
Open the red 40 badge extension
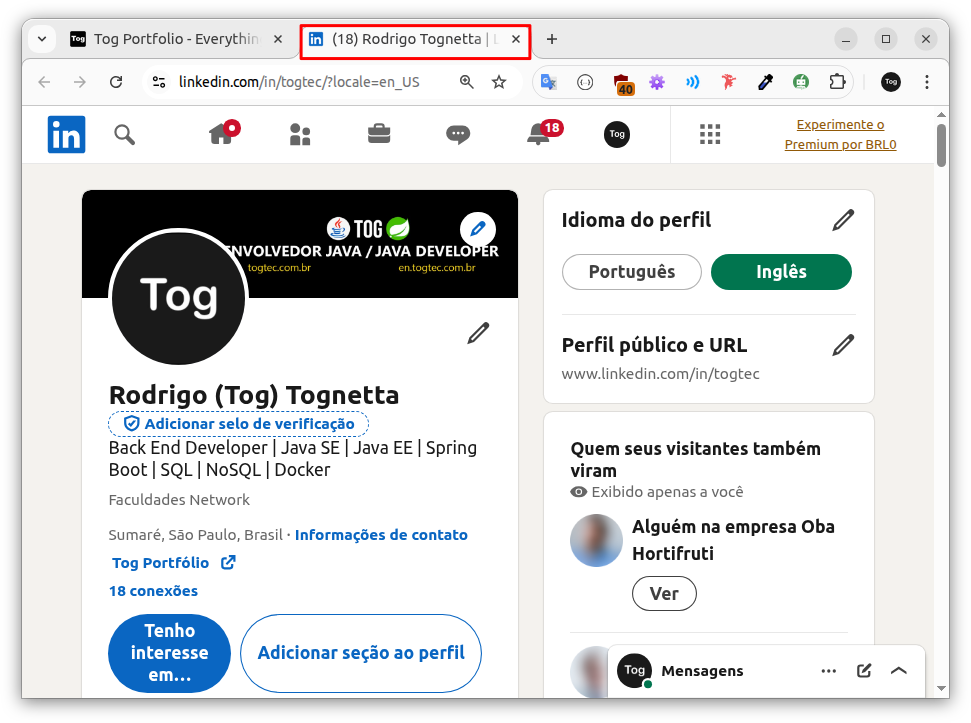pyautogui.click(x=622, y=83)
